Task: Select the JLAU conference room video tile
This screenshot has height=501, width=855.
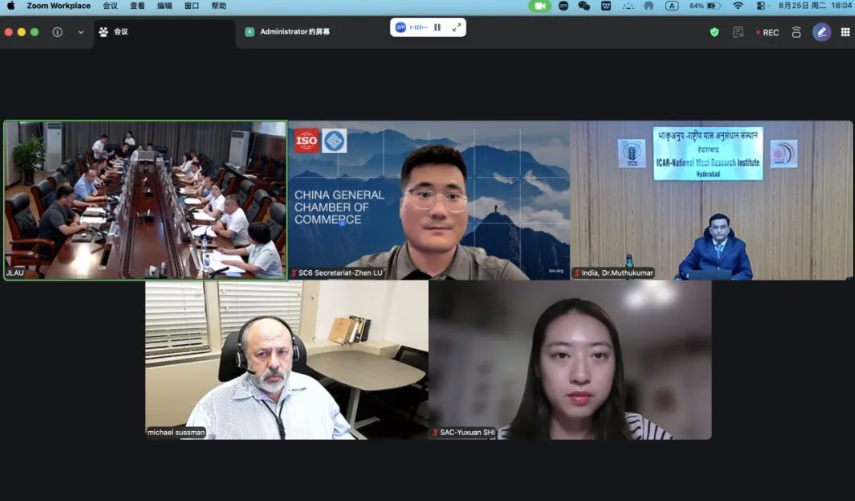Action: click(146, 200)
